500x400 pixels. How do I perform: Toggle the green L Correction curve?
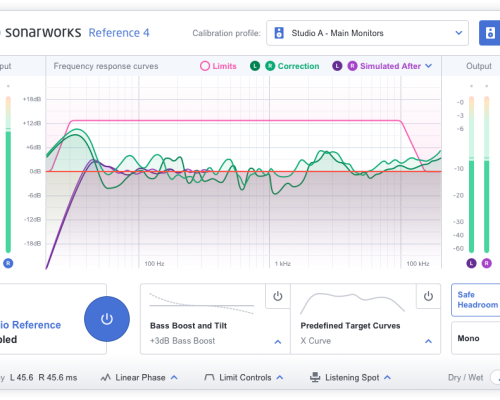click(x=255, y=66)
